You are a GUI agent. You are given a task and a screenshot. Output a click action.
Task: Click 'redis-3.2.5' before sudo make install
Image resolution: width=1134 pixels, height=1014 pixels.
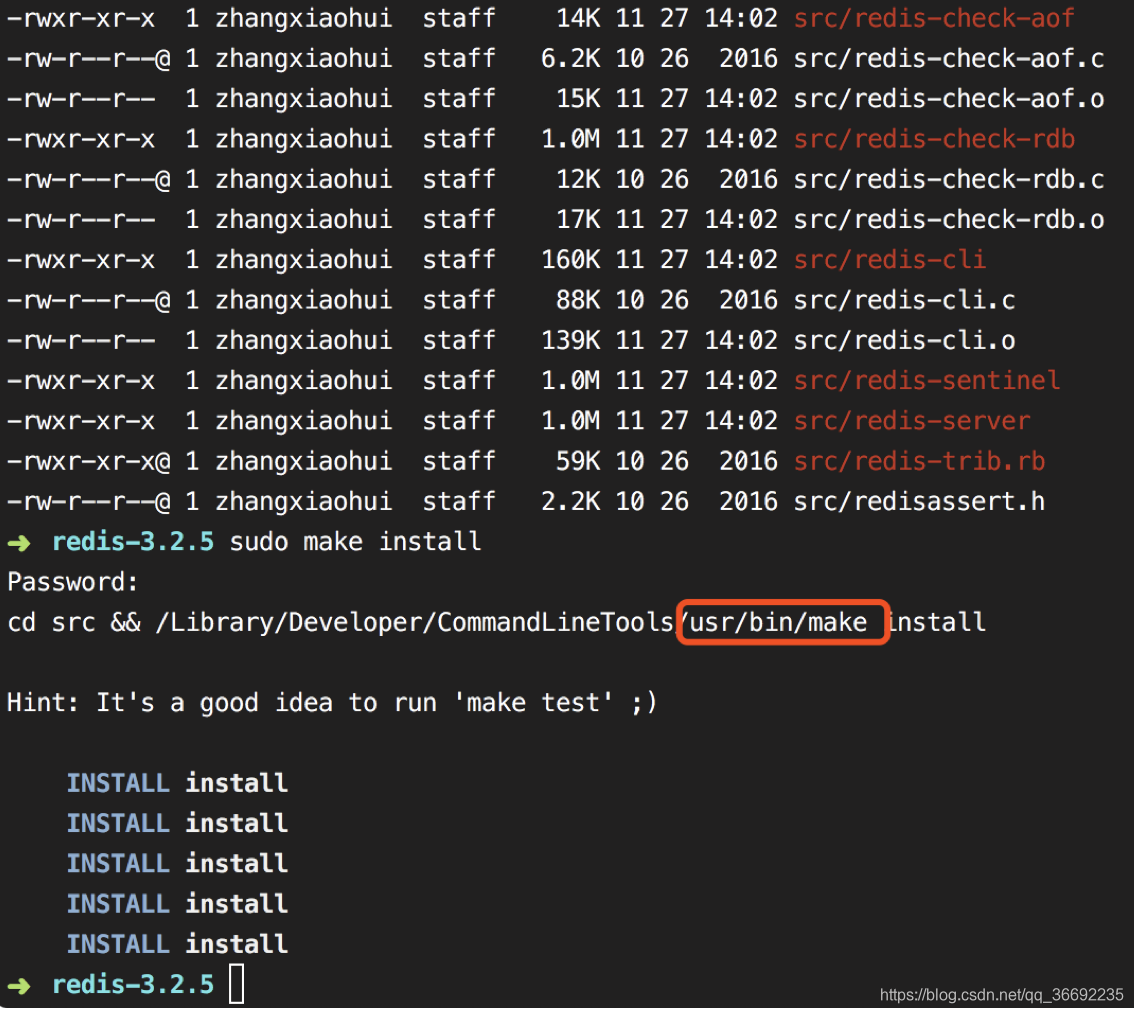[x=133, y=542]
